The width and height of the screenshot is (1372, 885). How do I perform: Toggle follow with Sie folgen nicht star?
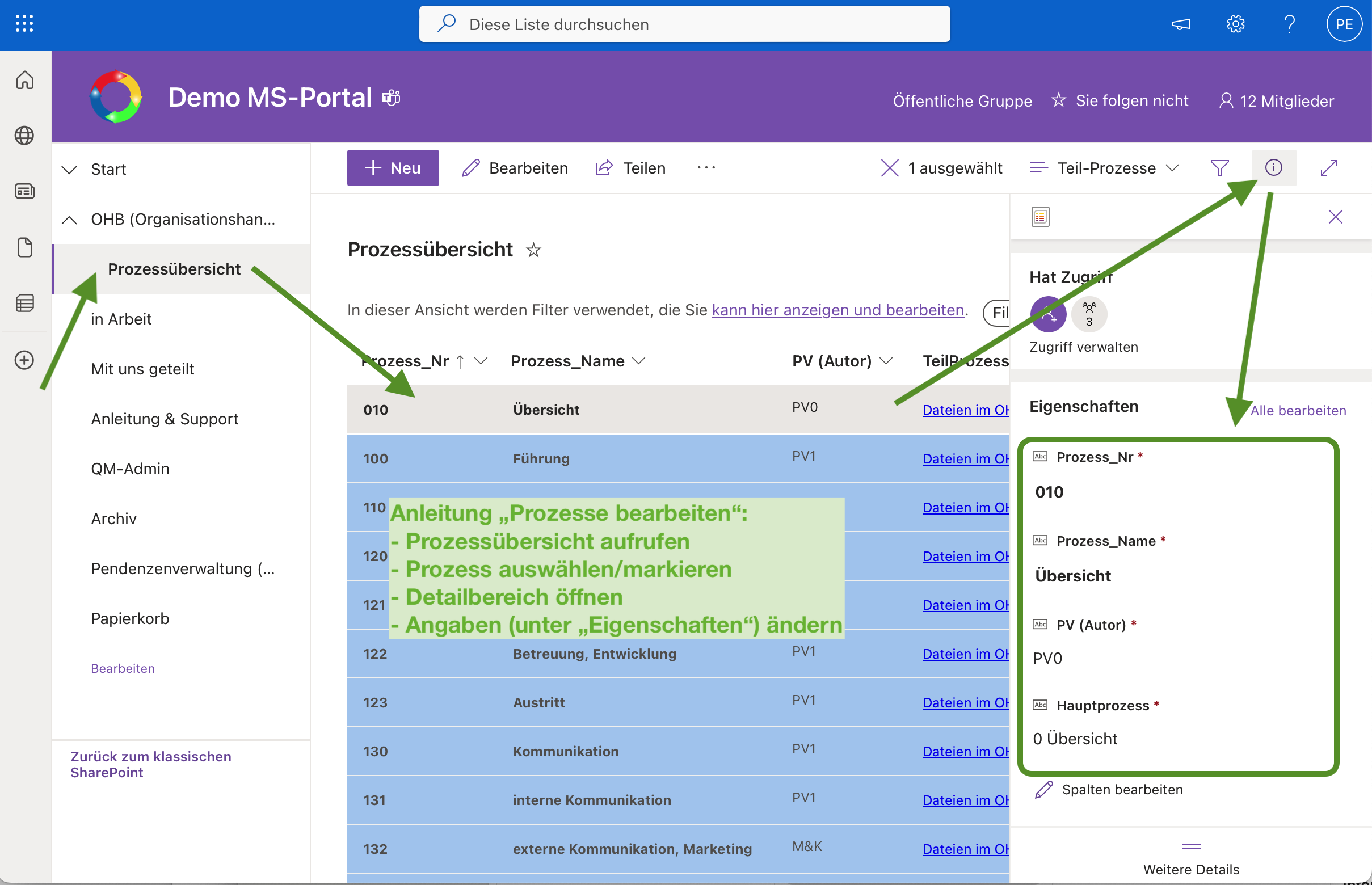1059,100
